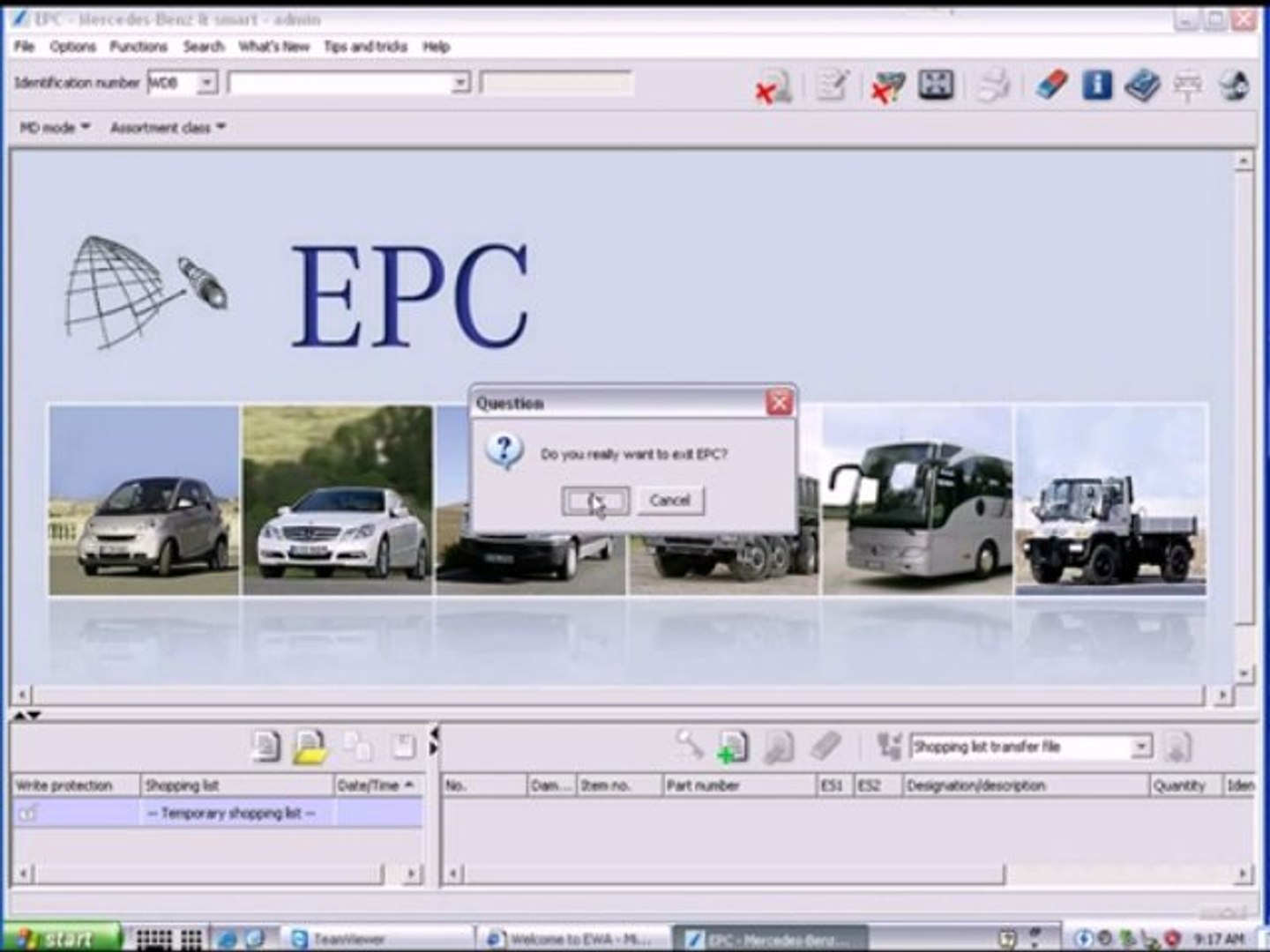This screenshot has width=1270, height=952.
Task: Click the main view scroll up arrow
Action: (1244, 161)
